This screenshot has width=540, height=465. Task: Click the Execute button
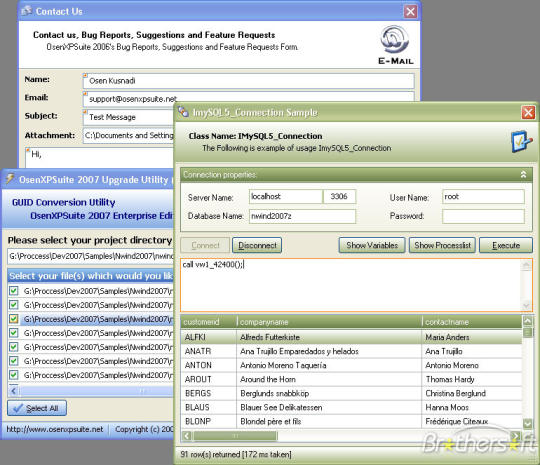506,245
